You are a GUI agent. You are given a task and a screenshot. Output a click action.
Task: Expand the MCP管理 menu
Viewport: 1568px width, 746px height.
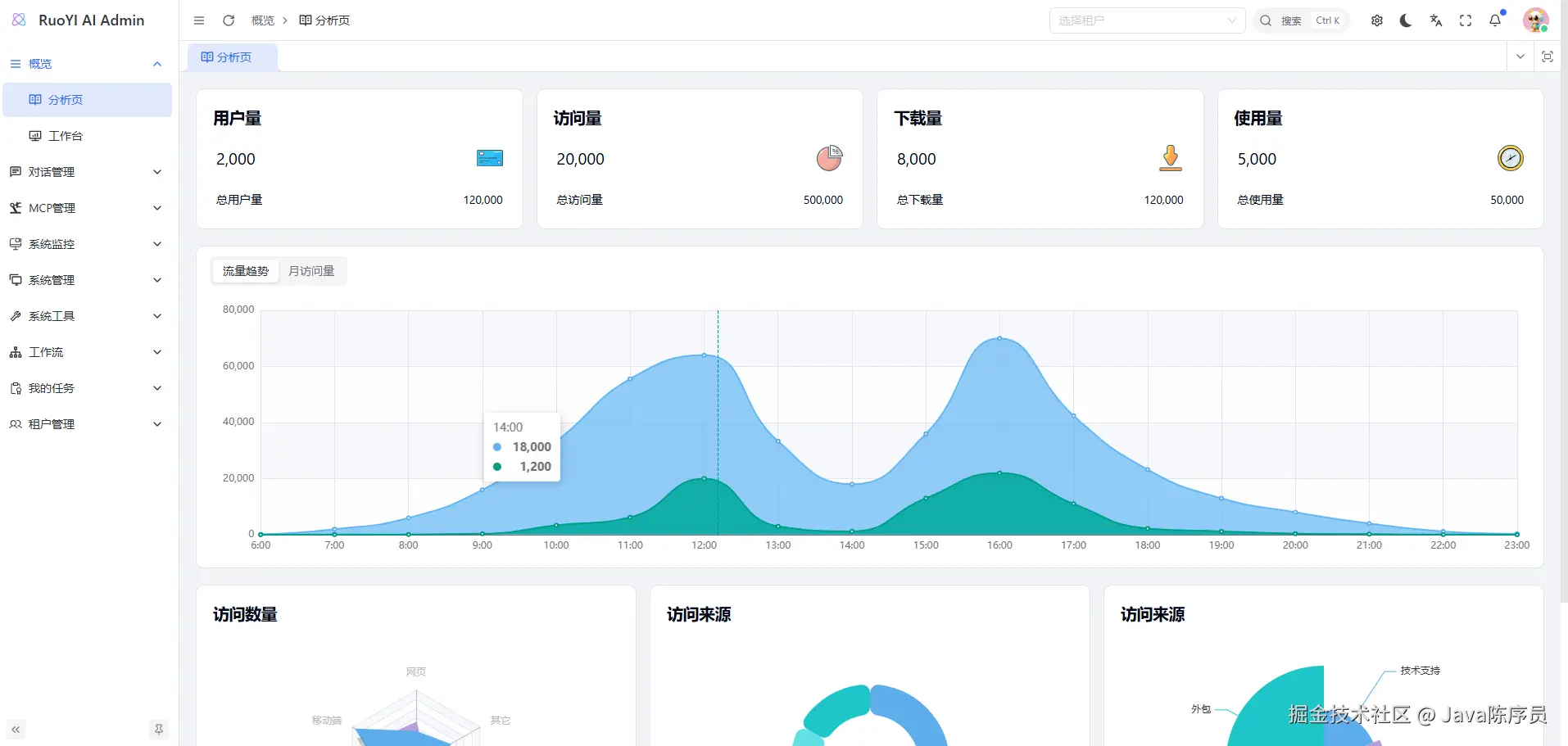[x=87, y=208]
